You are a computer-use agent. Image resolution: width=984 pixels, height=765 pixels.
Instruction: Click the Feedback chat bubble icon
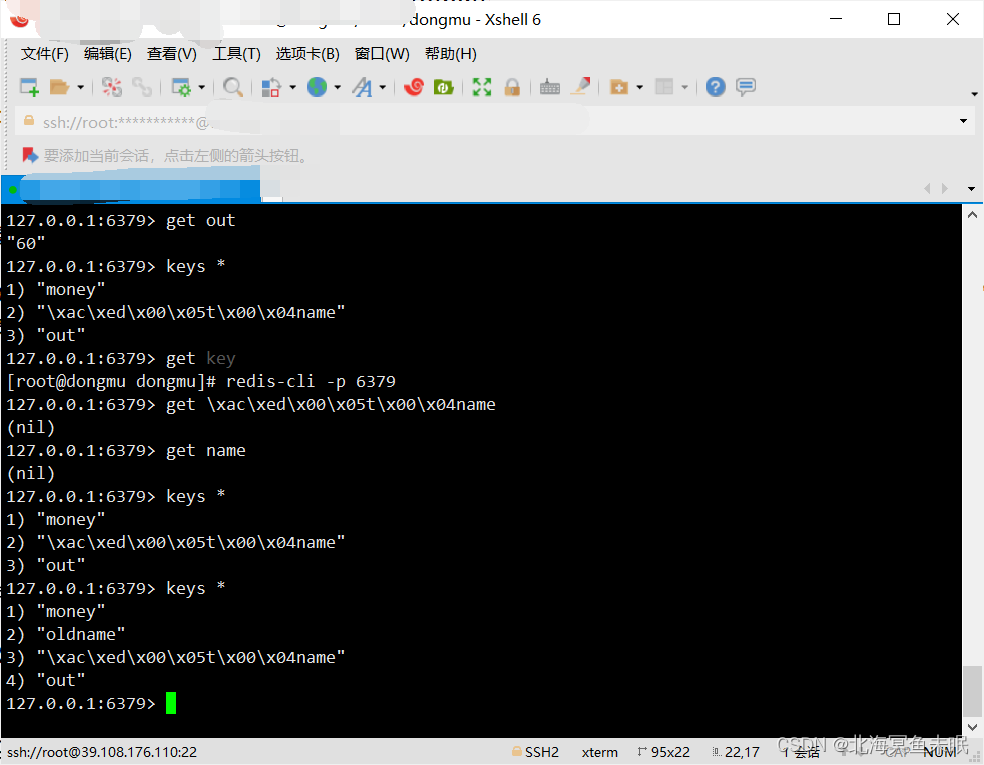tap(746, 87)
